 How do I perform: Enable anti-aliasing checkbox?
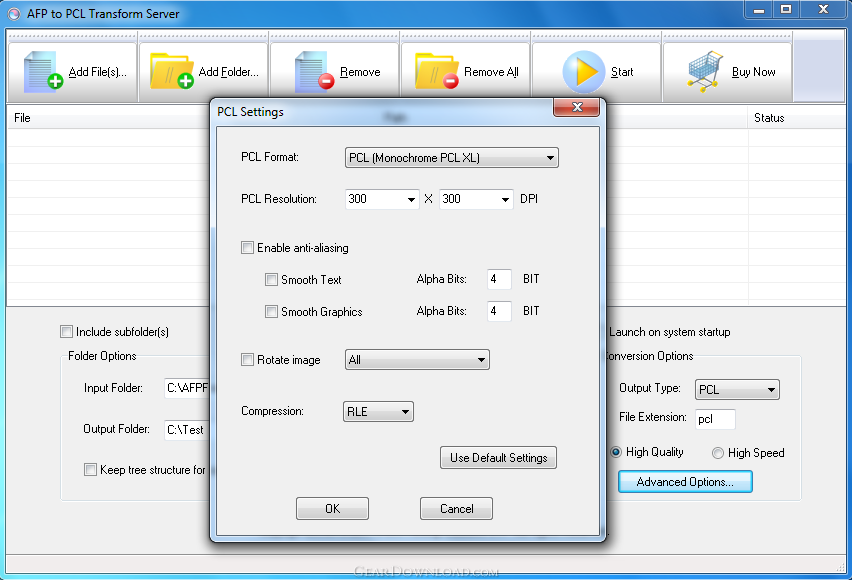click(x=247, y=248)
